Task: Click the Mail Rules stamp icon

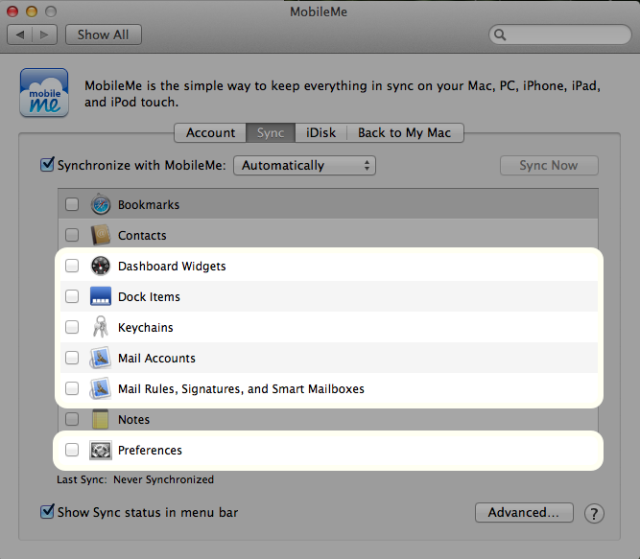Action: (100, 388)
